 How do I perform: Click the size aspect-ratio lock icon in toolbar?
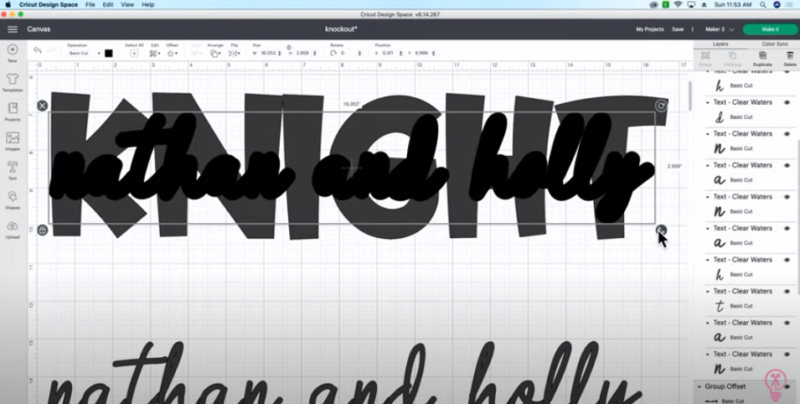point(288,47)
